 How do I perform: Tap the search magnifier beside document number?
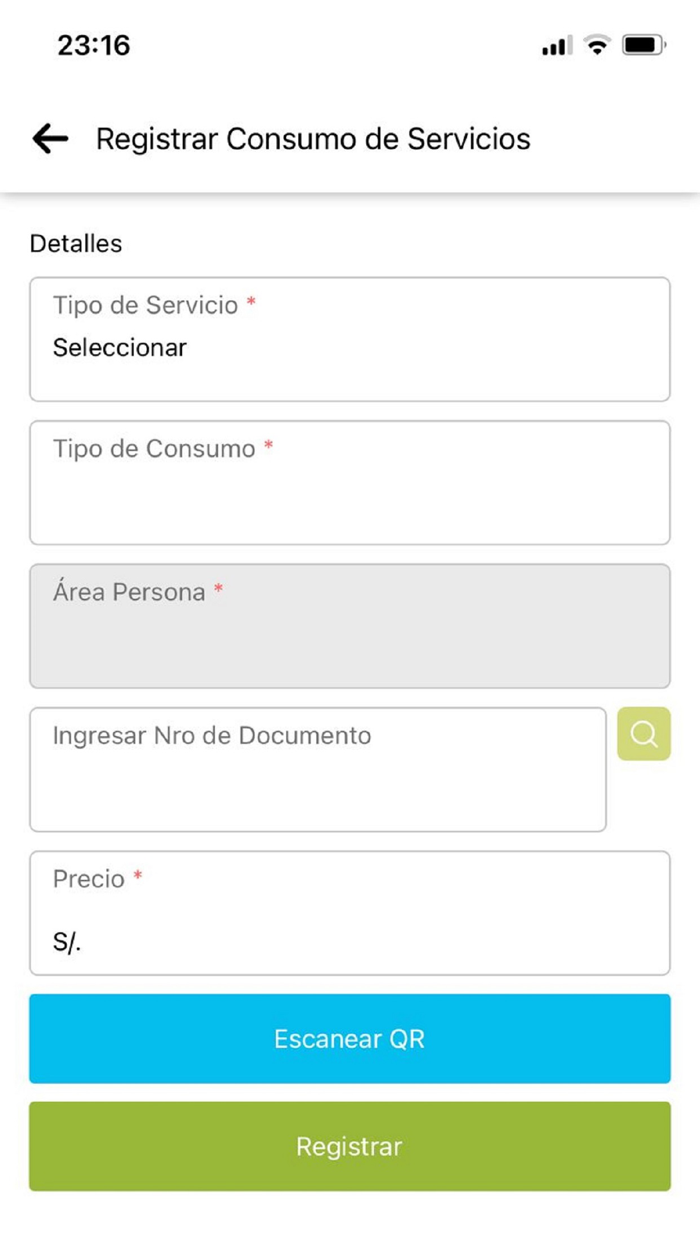(643, 735)
